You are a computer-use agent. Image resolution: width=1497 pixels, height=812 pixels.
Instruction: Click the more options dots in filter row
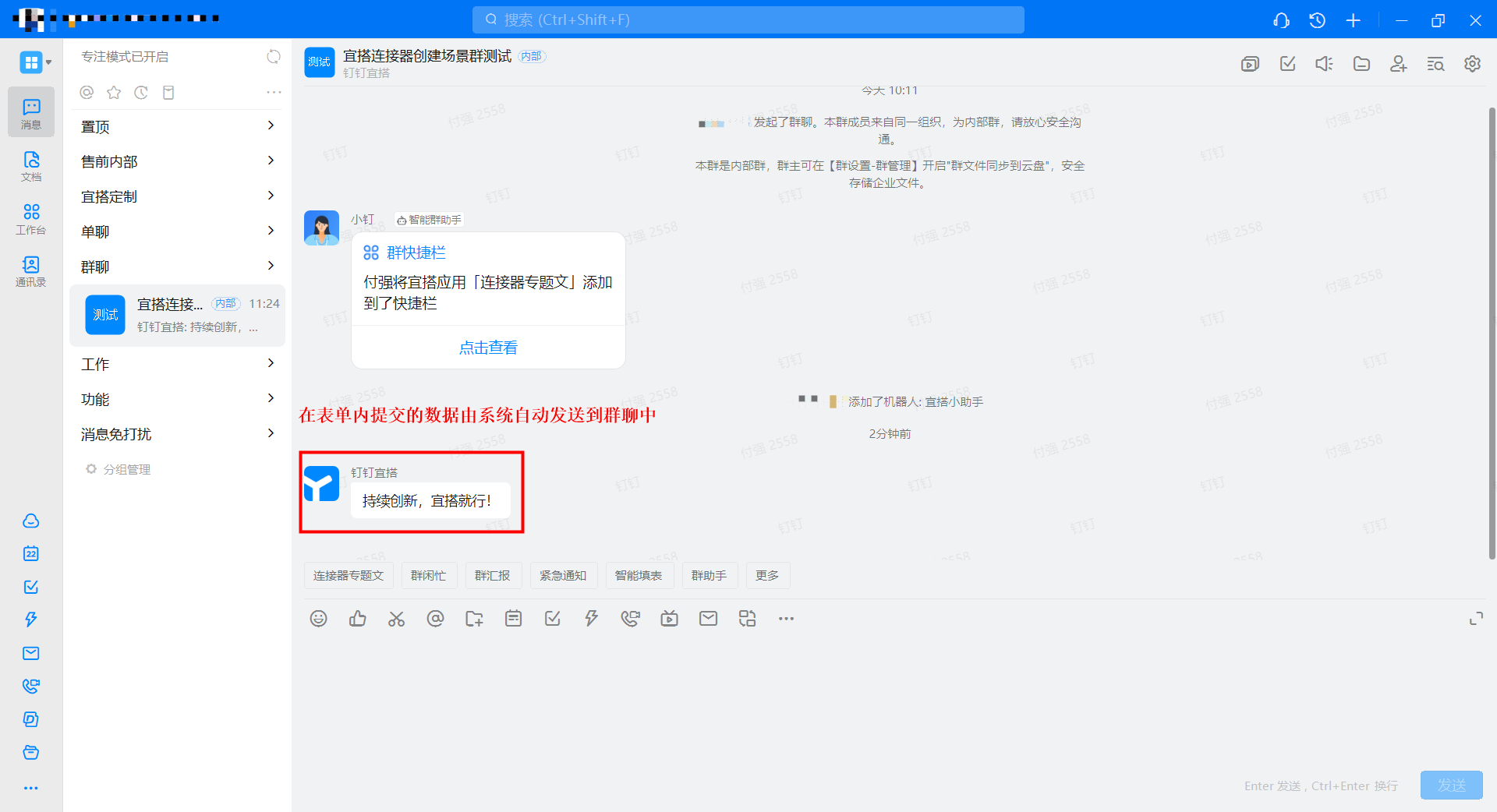[274, 93]
